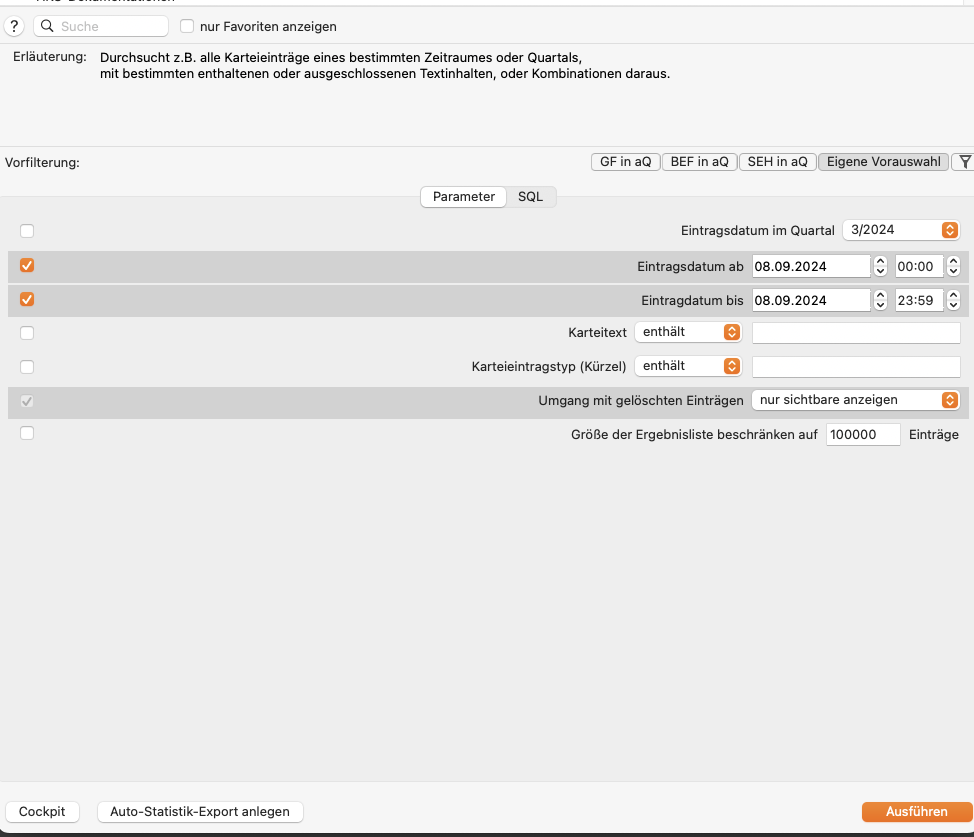
Task: Enable the nur Favoriten anzeigen checkbox
Action: 187,26
